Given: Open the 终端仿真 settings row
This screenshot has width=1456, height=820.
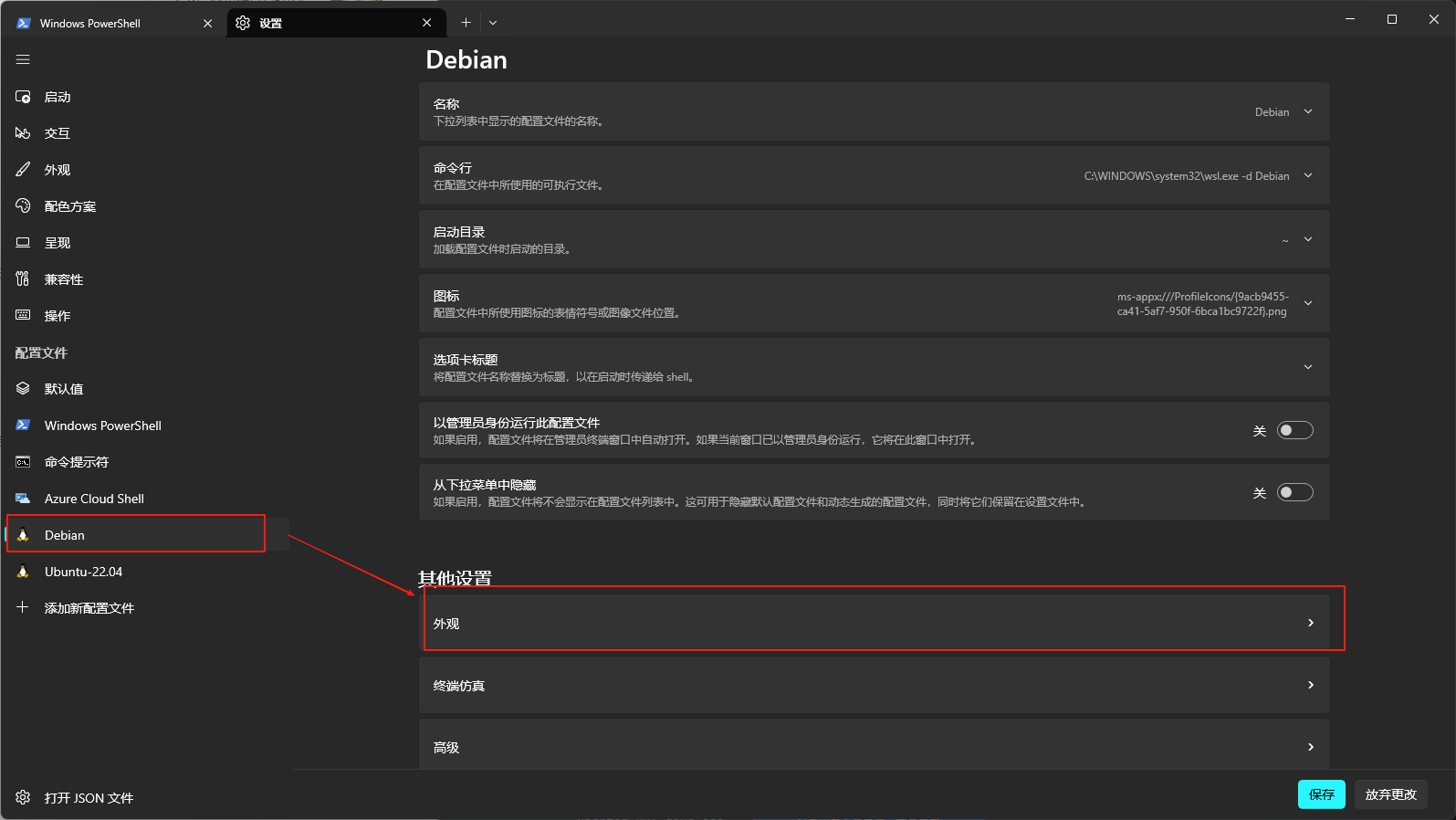Looking at the screenshot, I should click(875, 685).
